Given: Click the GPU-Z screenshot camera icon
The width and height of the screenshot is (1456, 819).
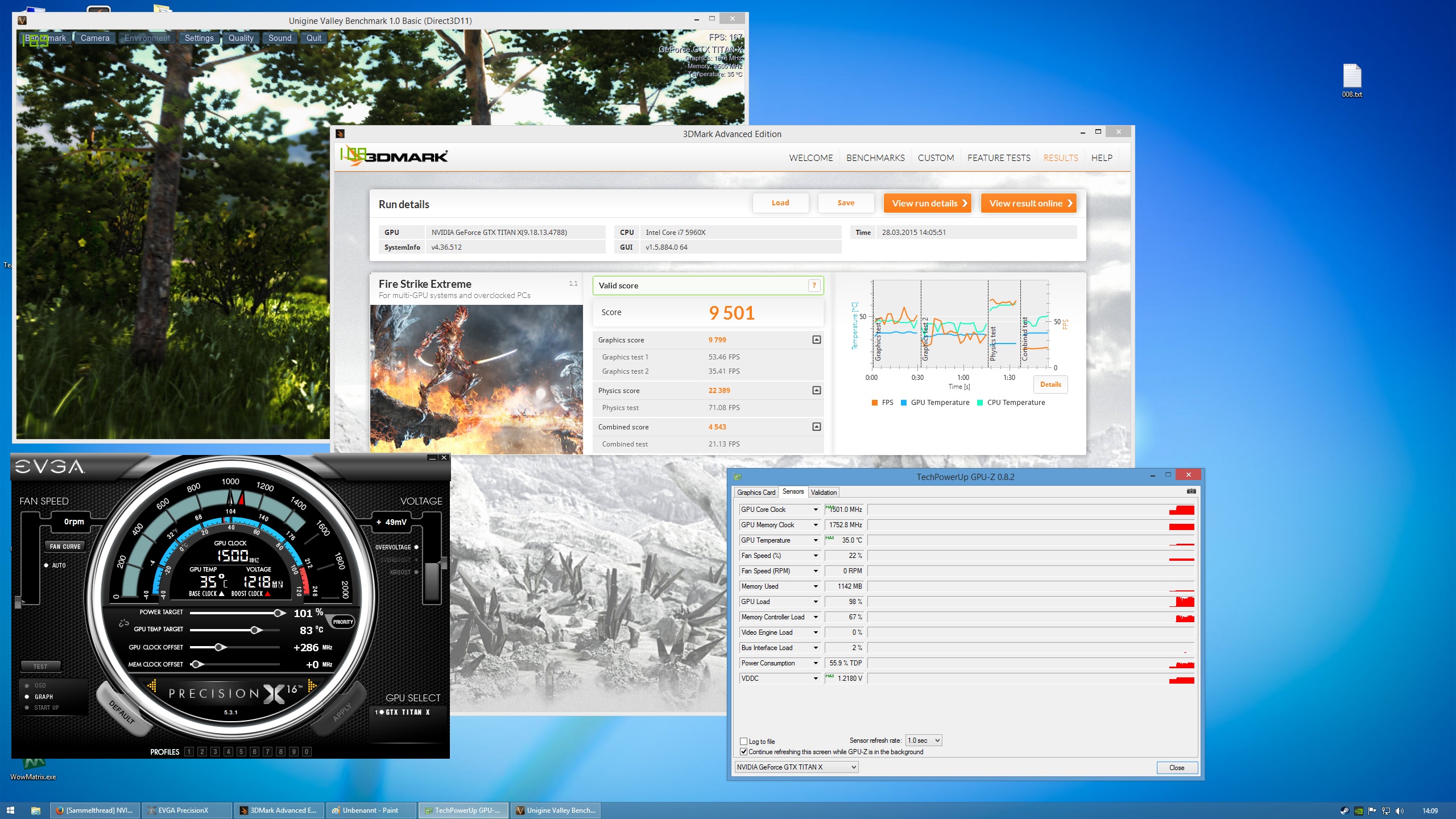Looking at the screenshot, I should click(x=1192, y=491).
